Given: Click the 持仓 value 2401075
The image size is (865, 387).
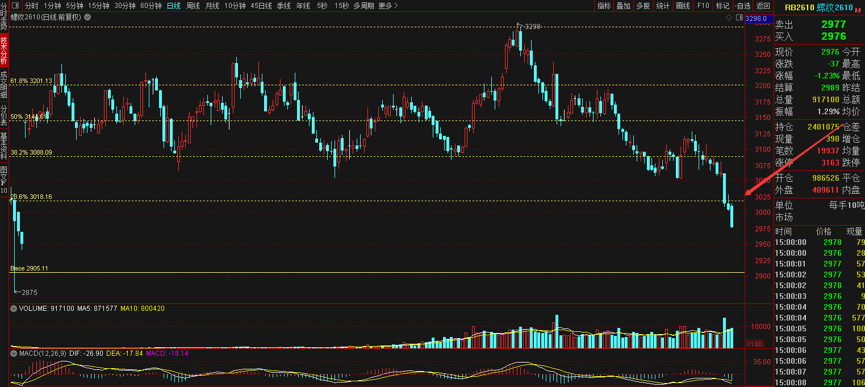Looking at the screenshot, I should (823, 127).
